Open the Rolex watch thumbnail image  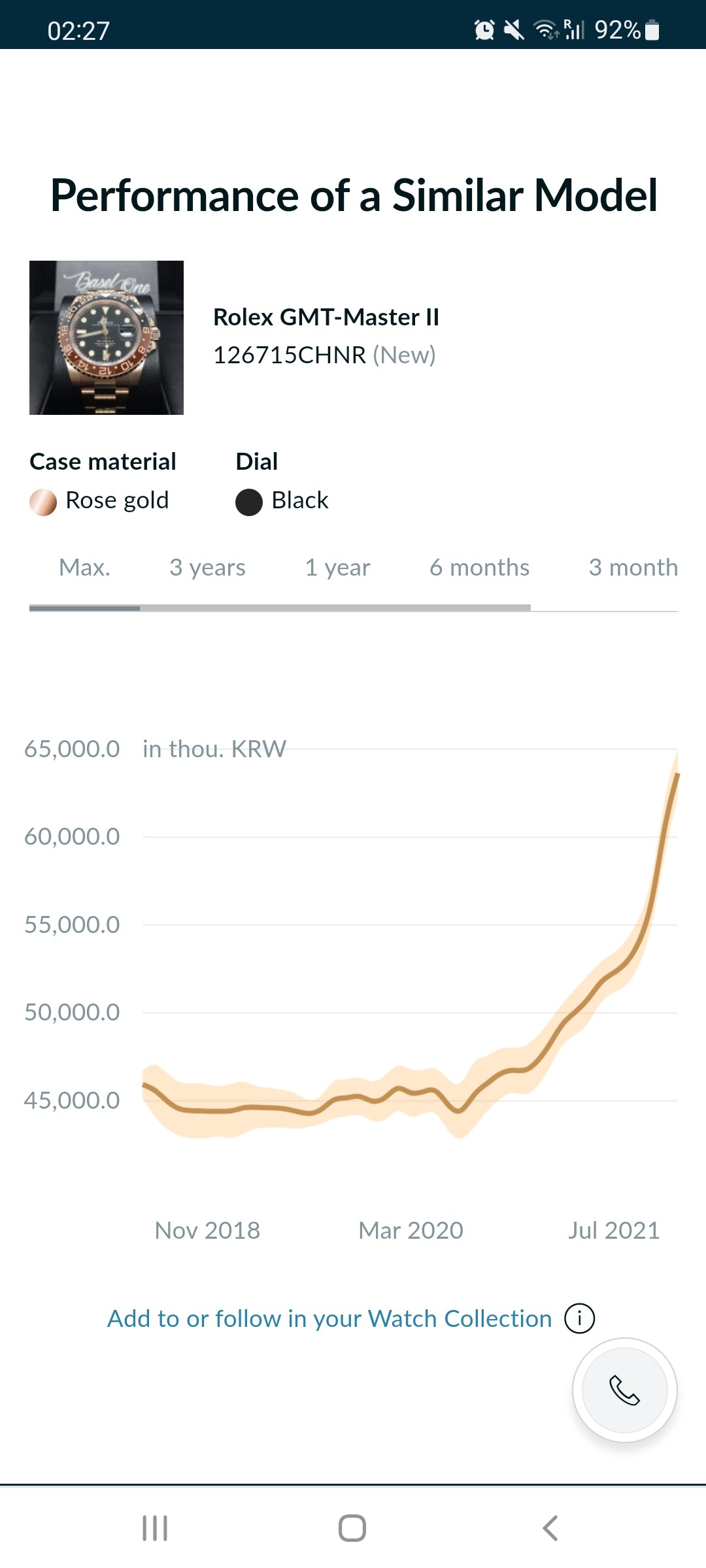point(107,338)
